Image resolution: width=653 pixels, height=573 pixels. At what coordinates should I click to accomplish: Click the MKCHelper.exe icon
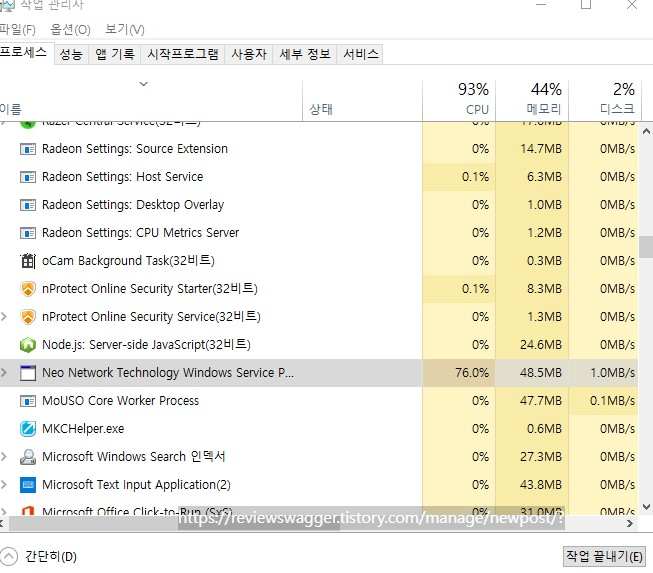[x=28, y=429]
